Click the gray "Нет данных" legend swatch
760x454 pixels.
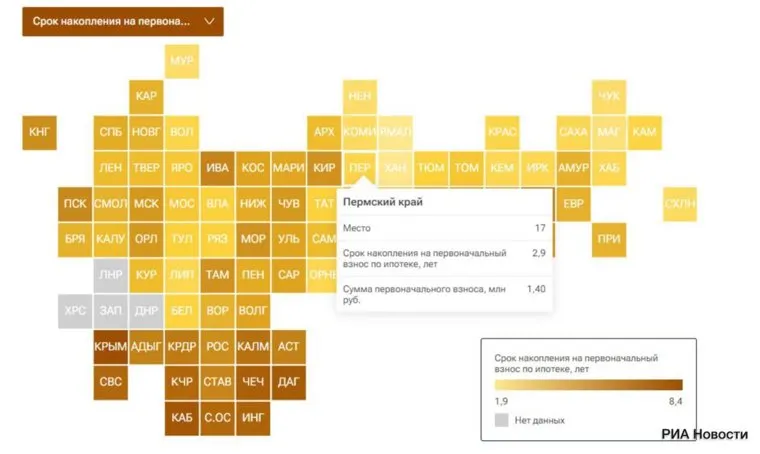[502, 420]
